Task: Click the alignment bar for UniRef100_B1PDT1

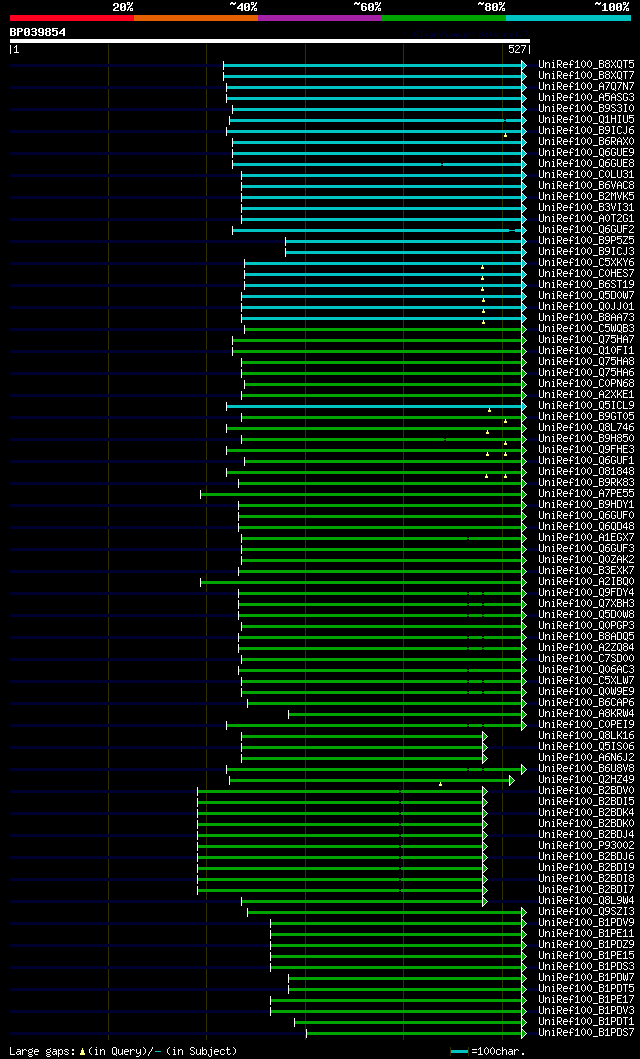Action: [410, 1024]
